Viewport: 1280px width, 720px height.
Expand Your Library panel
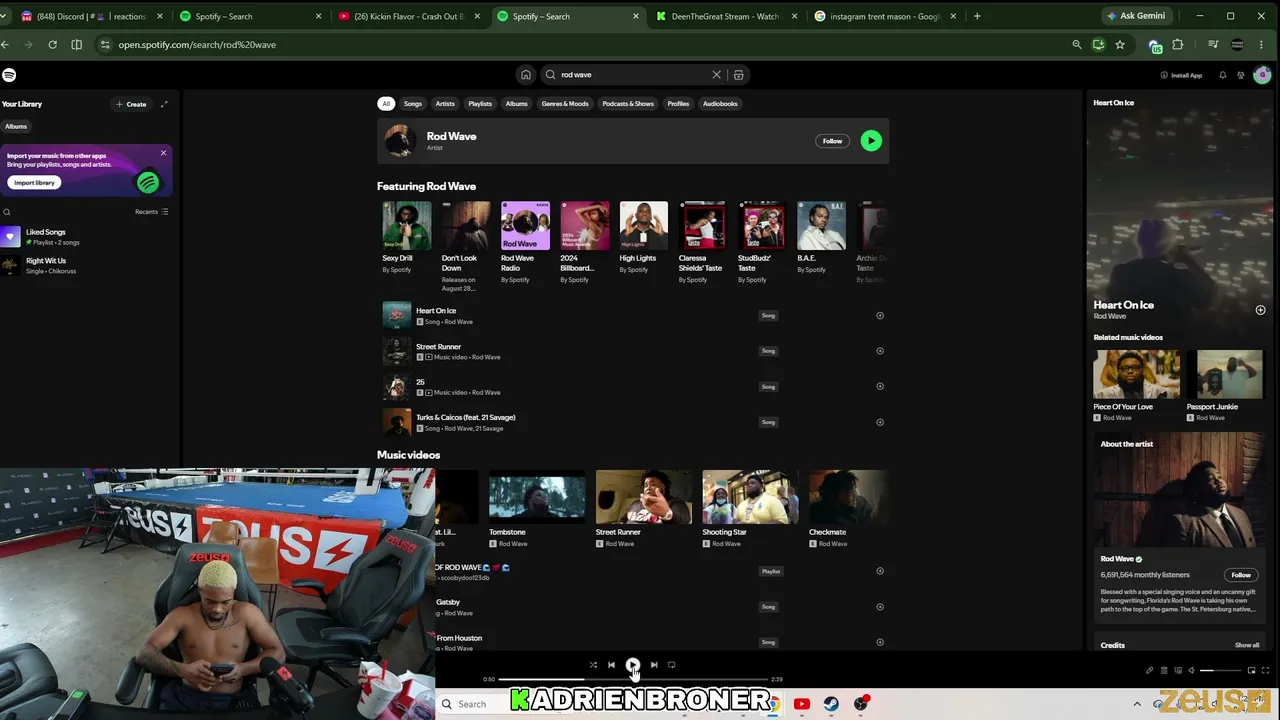[x=164, y=104]
